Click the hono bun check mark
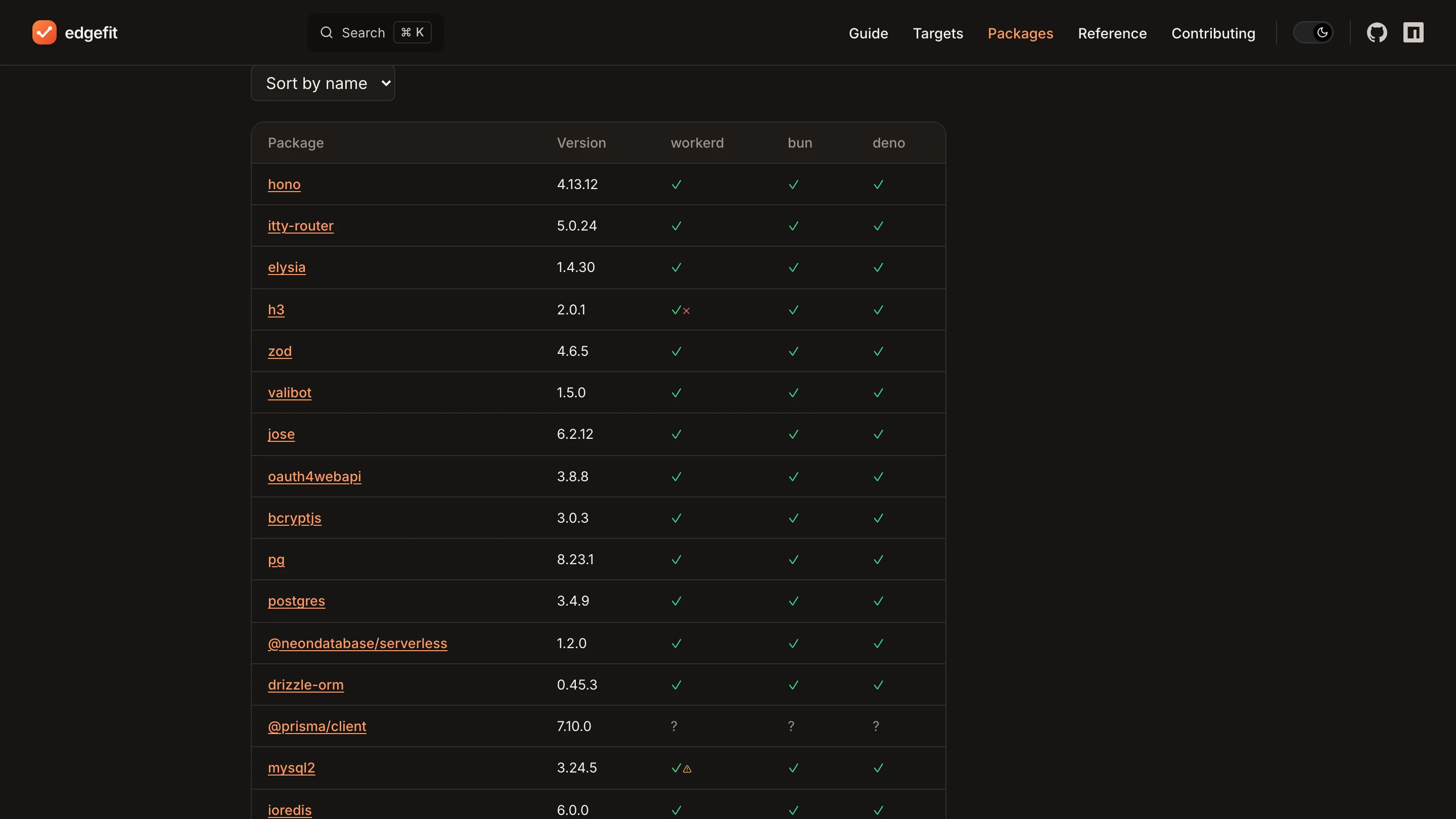 (x=794, y=184)
